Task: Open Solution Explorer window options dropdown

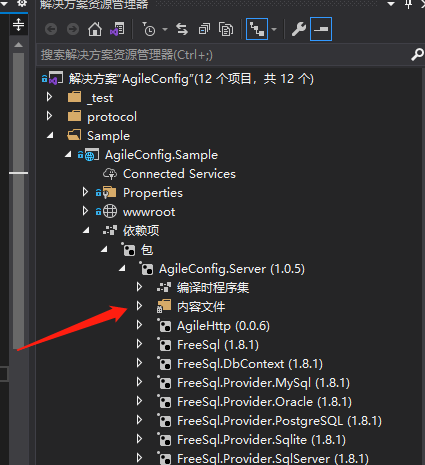Action: point(391,4)
